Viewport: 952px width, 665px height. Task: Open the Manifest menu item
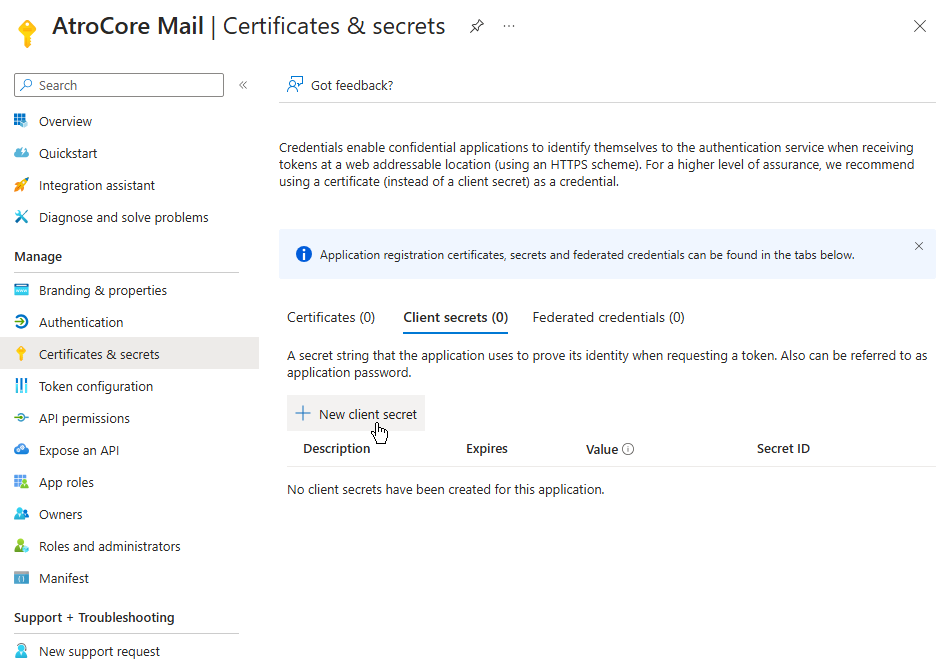coord(64,578)
